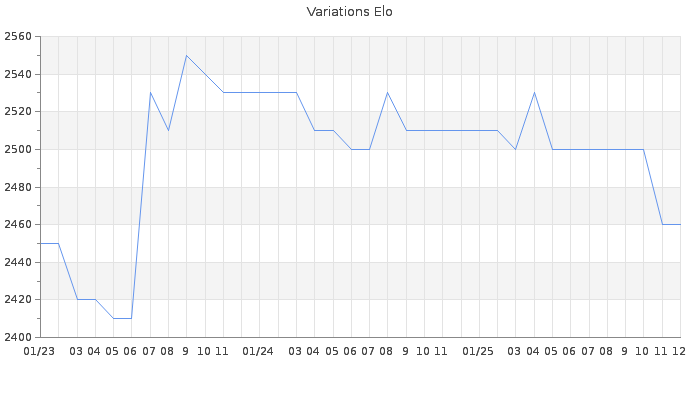
Task: Click the 2520 y-axis value
Action: [17, 112]
